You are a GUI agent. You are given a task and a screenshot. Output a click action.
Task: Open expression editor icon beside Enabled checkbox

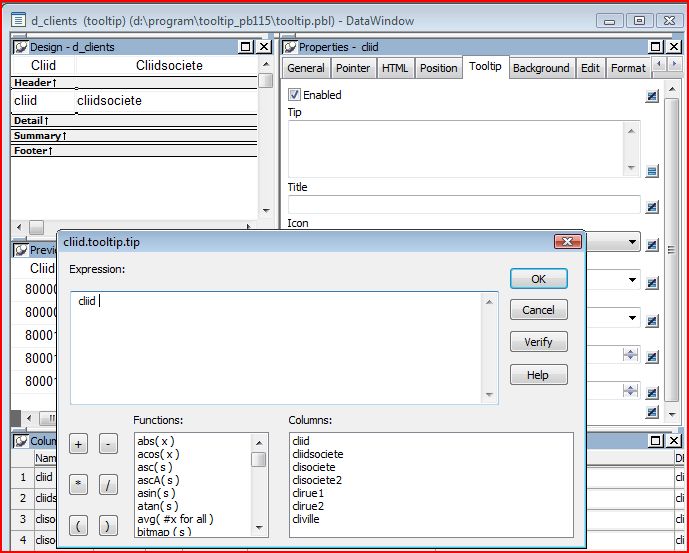pos(652,96)
